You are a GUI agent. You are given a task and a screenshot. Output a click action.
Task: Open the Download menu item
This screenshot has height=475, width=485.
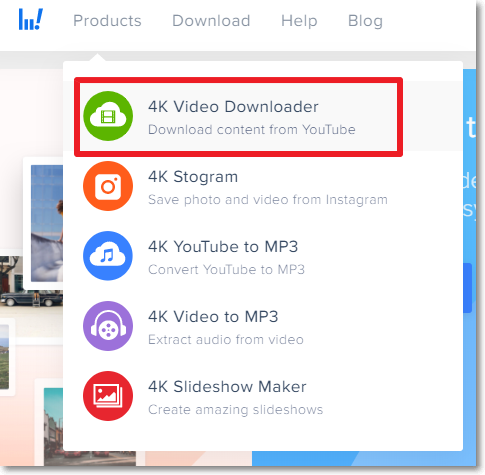pyautogui.click(x=211, y=21)
